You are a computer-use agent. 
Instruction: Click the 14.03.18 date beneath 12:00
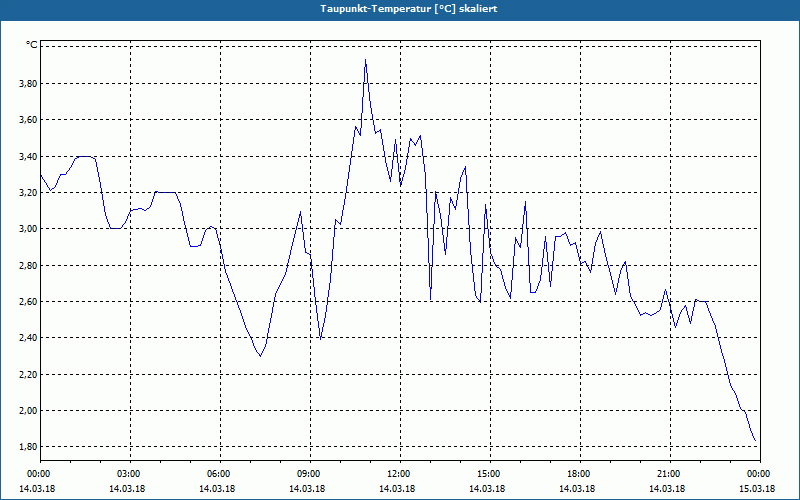tap(397, 489)
